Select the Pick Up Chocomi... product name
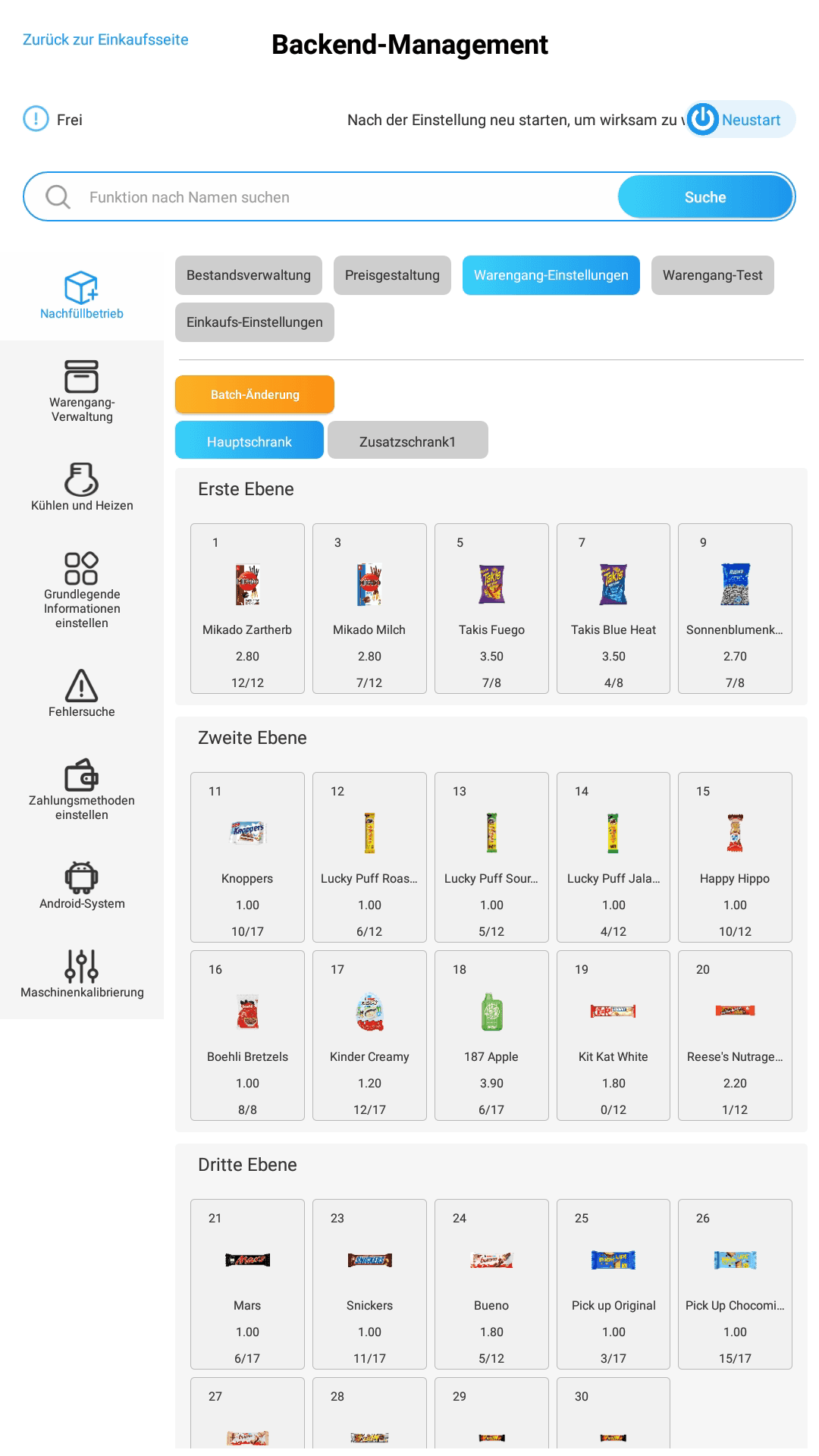 coord(735,1305)
